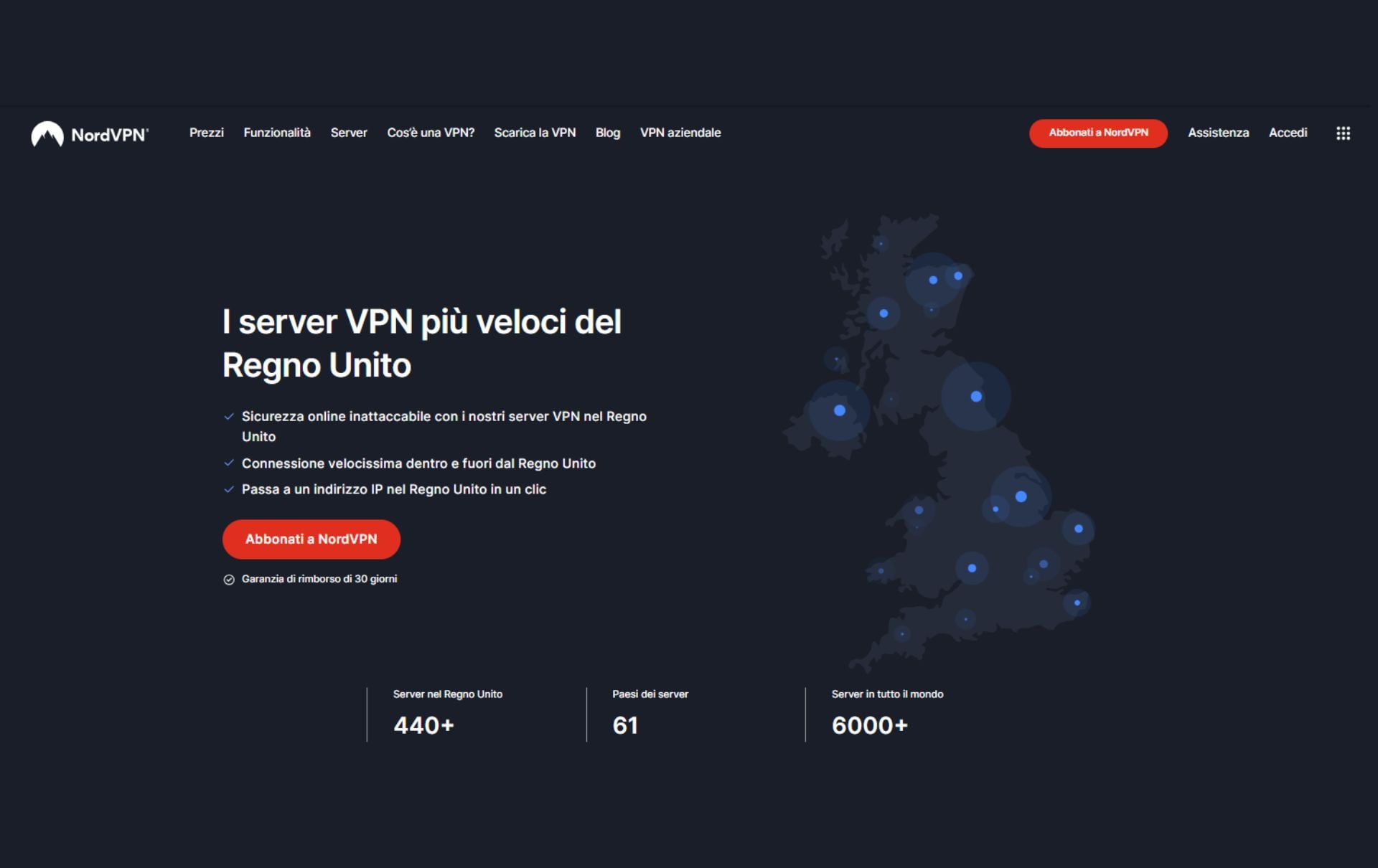Open the apps grid icon menu

1343,133
